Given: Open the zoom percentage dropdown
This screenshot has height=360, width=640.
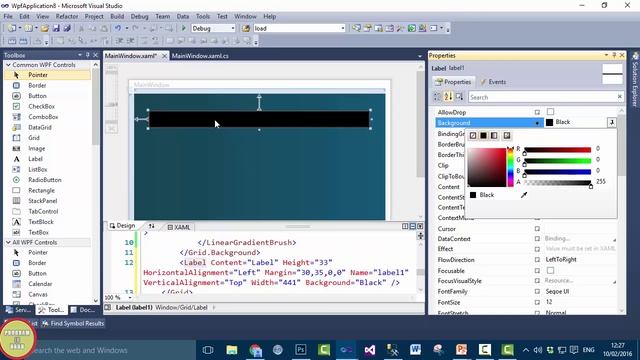Looking at the screenshot, I should [x=130, y=298].
